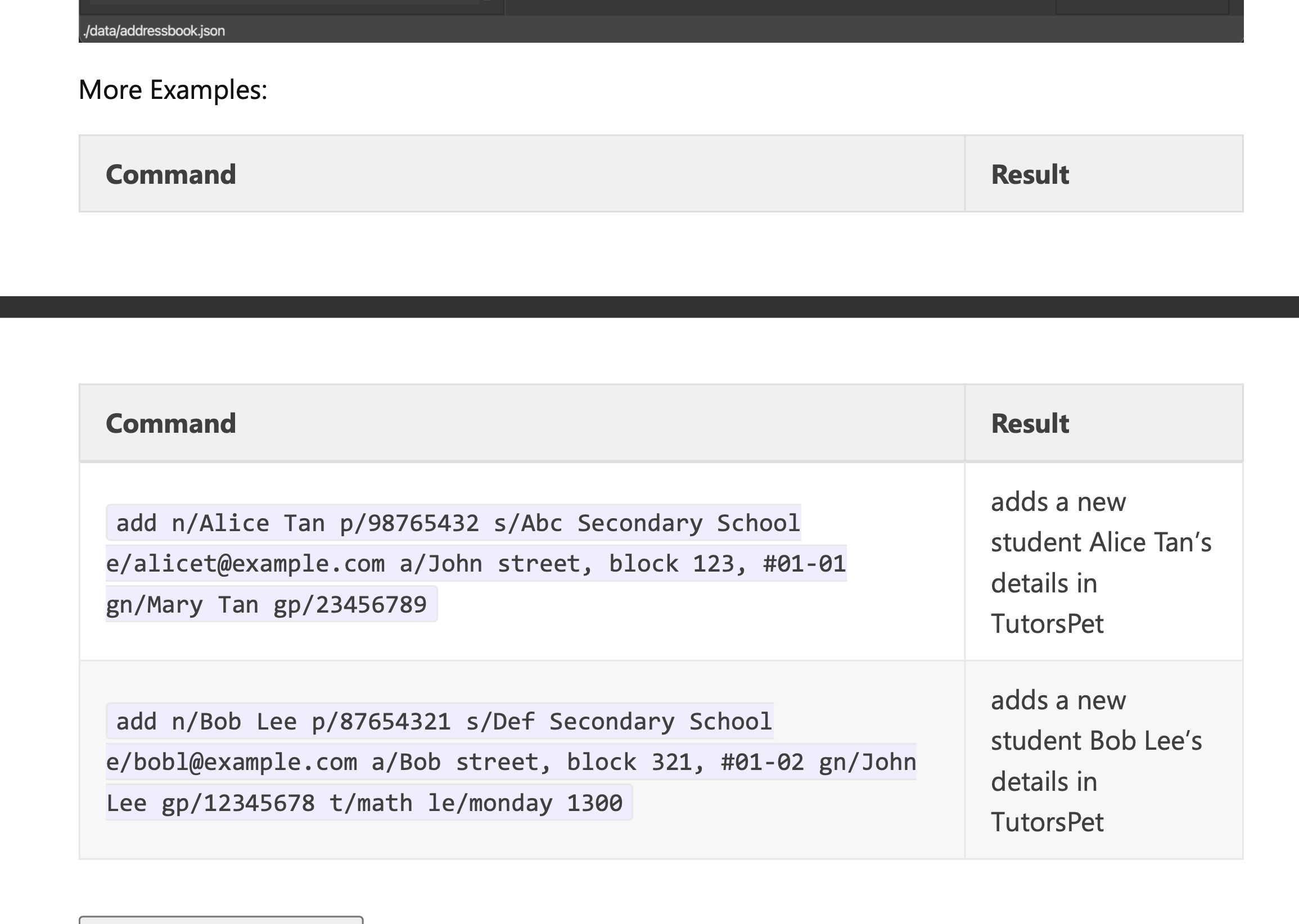This screenshot has width=1299, height=924.
Task: Click Result header in the upper table
Action: click(x=1029, y=174)
